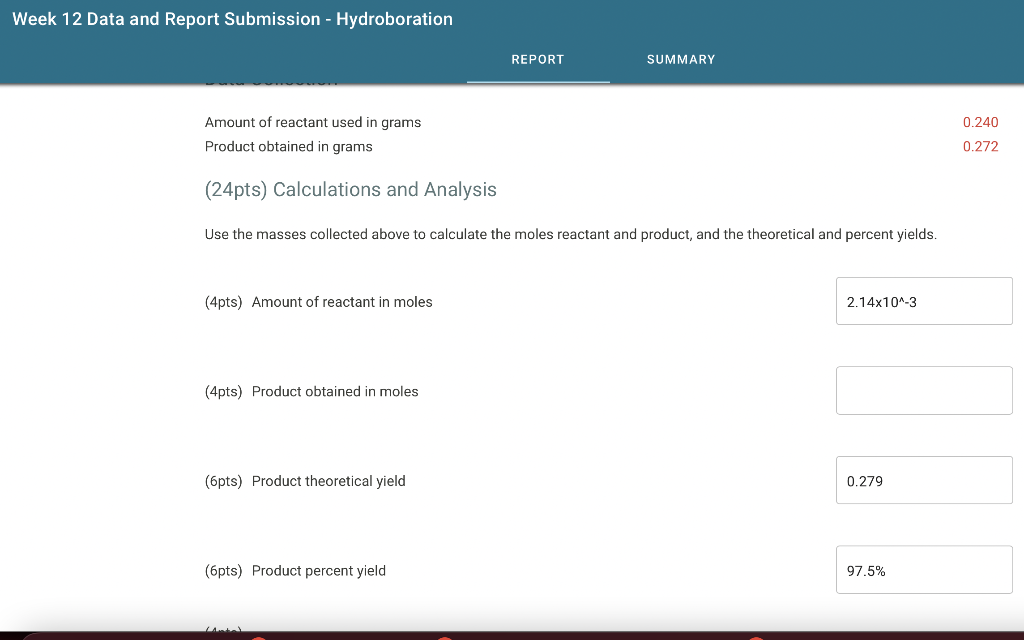The width and height of the screenshot is (1024, 640).
Task: Select the Amount of reactant used in grams row
Action: coord(312,122)
